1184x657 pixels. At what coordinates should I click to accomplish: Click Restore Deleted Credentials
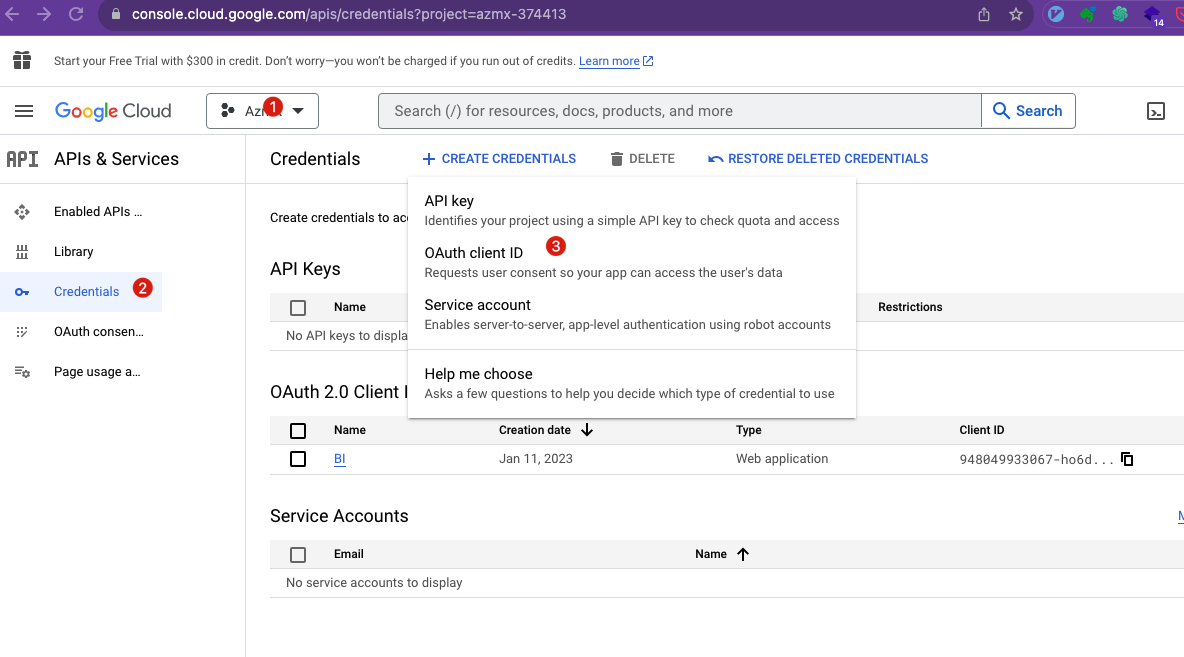point(818,159)
